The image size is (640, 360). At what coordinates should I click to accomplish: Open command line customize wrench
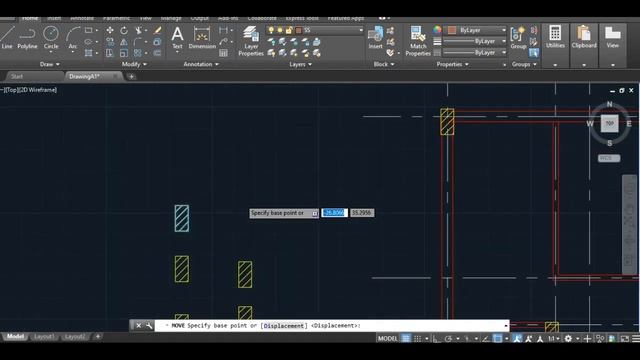(x=149, y=326)
